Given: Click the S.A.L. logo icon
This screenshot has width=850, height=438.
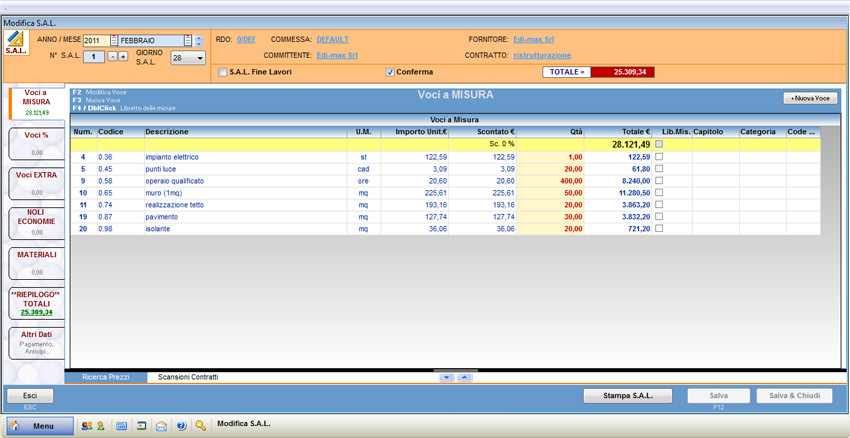Looking at the screenshot, I should pyautogui.click(x=16, y=42).
